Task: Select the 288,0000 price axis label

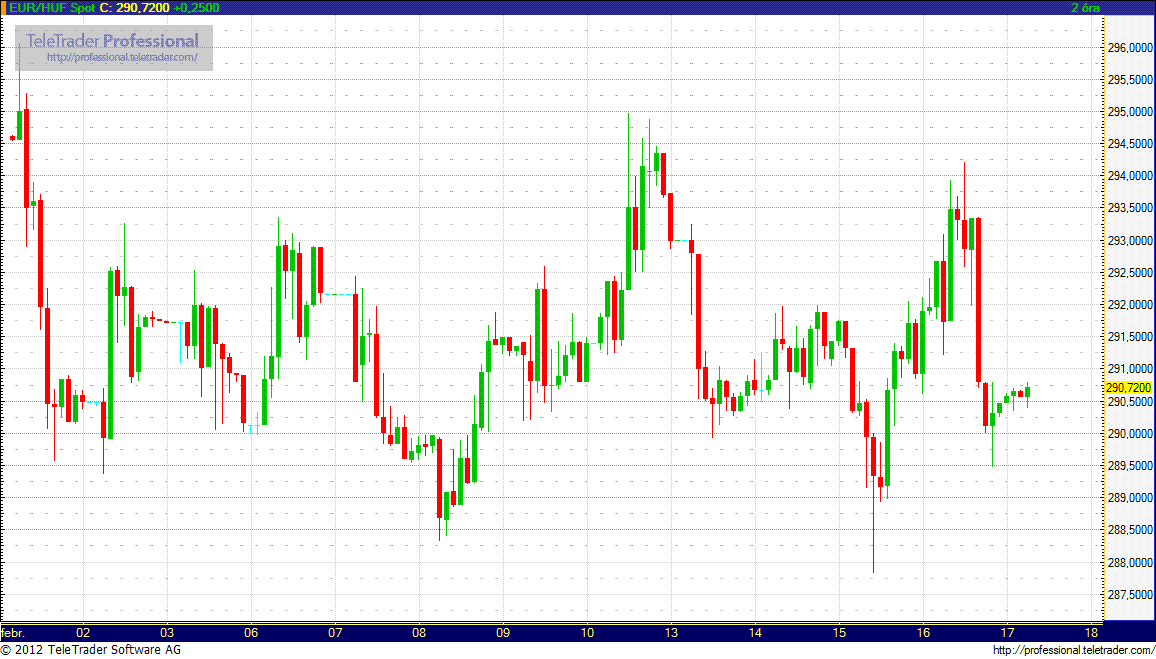Action: 1129,563
